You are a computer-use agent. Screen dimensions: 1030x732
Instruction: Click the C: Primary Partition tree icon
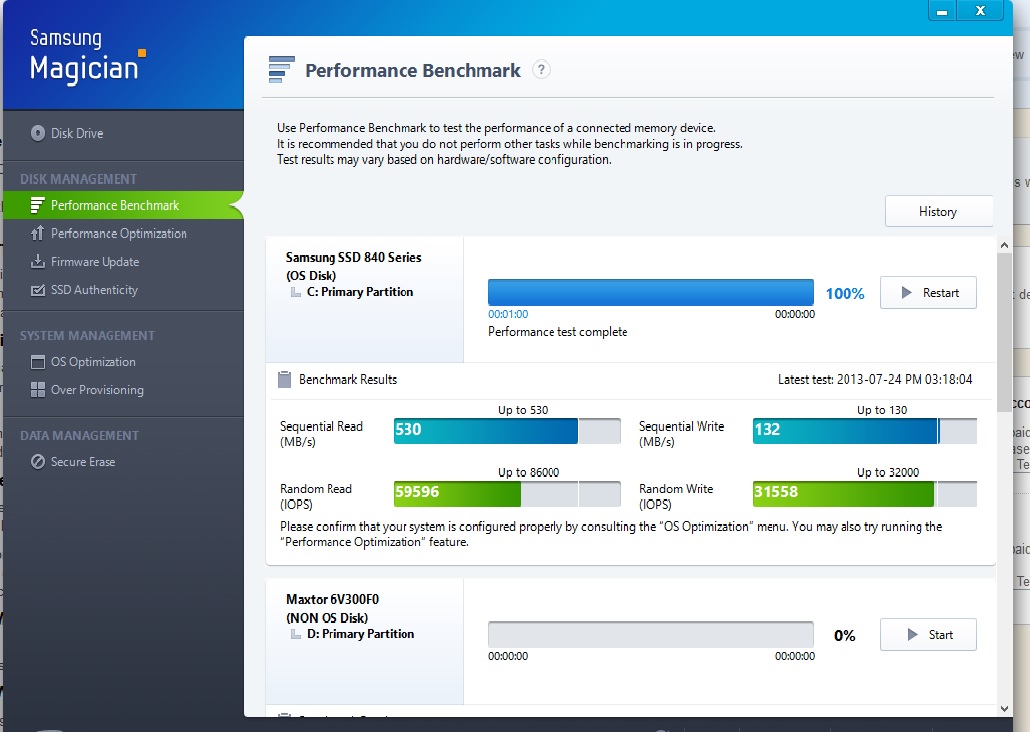tap(296, 292)
